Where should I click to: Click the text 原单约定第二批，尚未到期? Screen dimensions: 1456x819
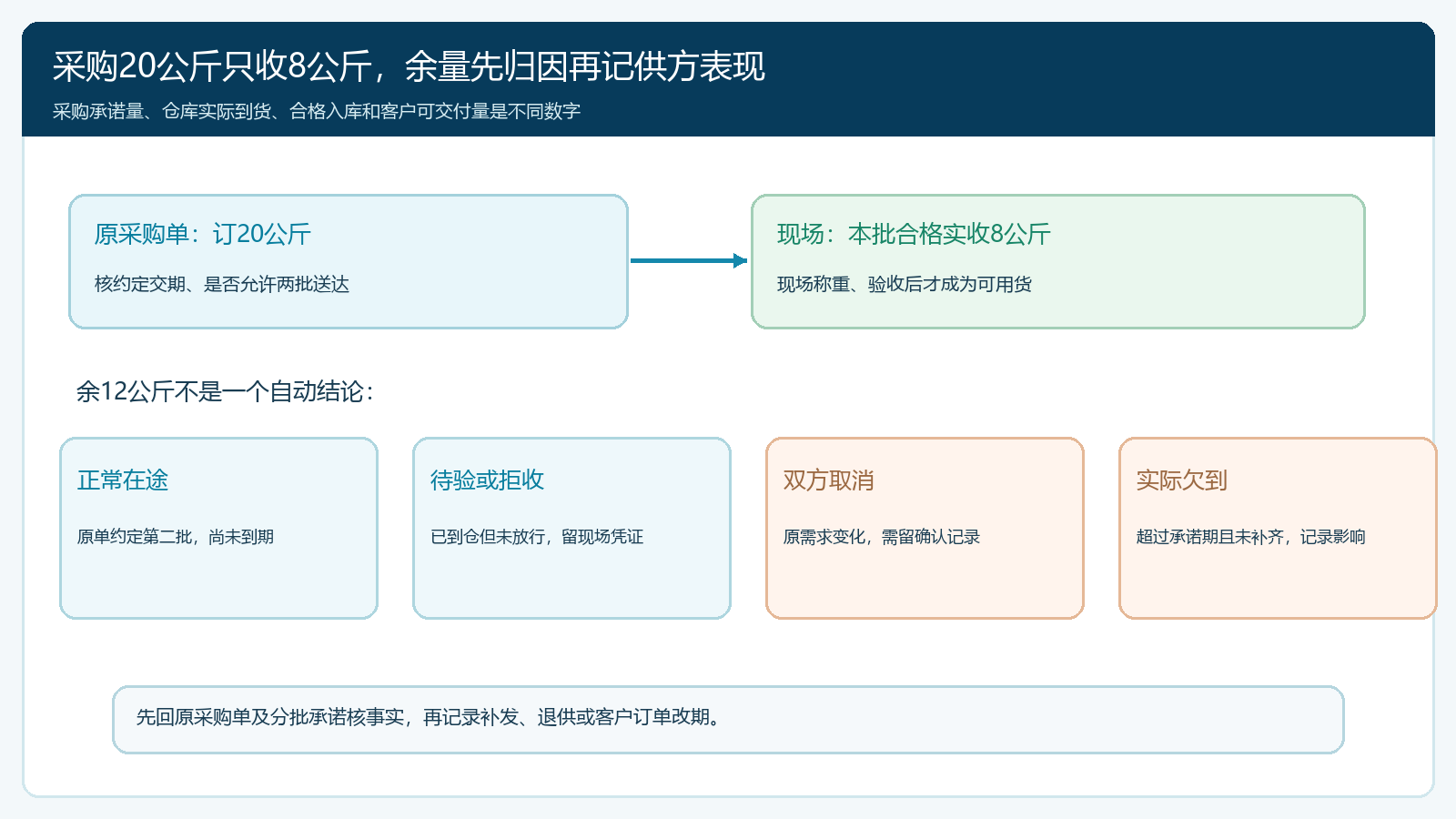[176, 537]
